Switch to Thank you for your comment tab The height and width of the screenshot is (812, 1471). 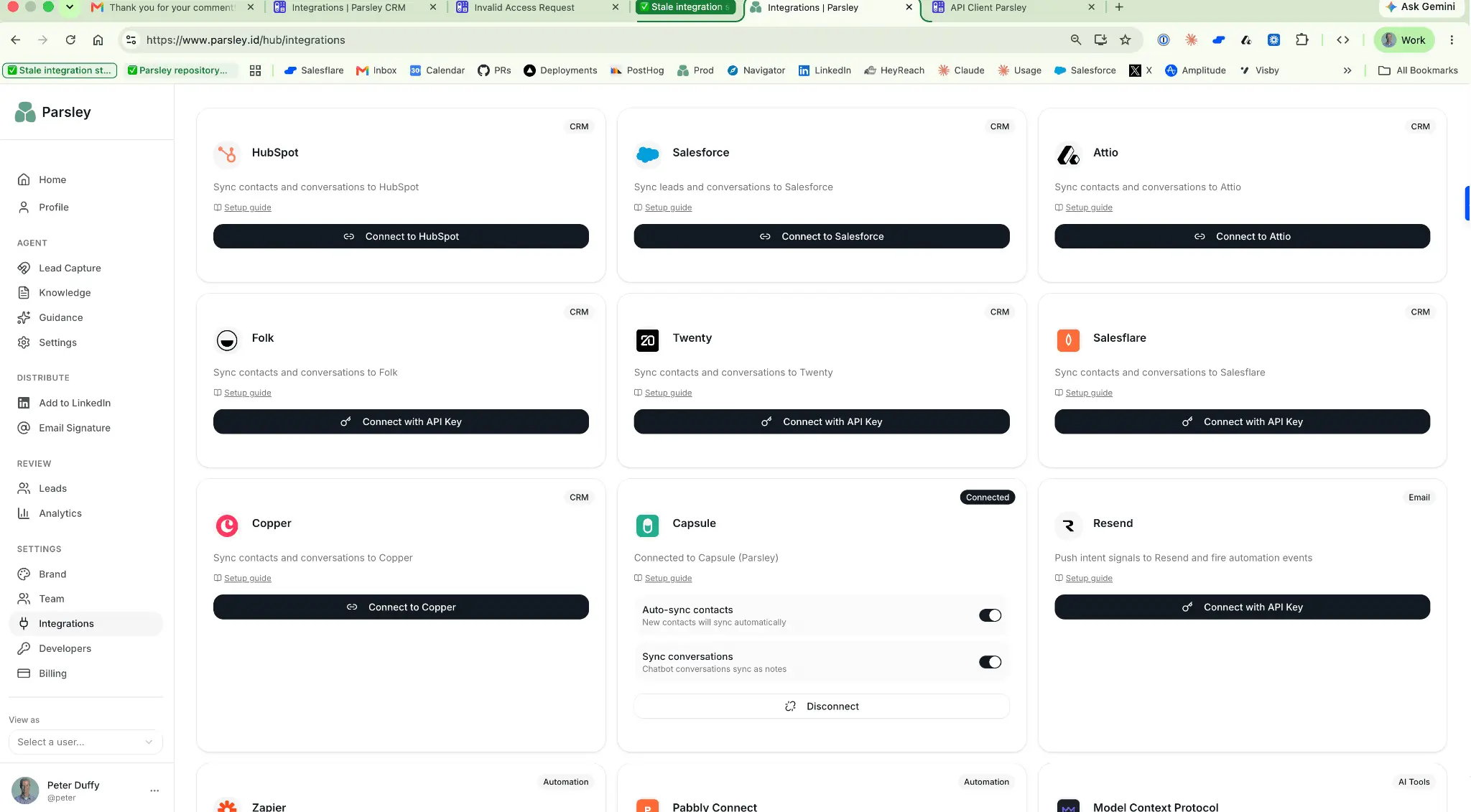(172, 7)
